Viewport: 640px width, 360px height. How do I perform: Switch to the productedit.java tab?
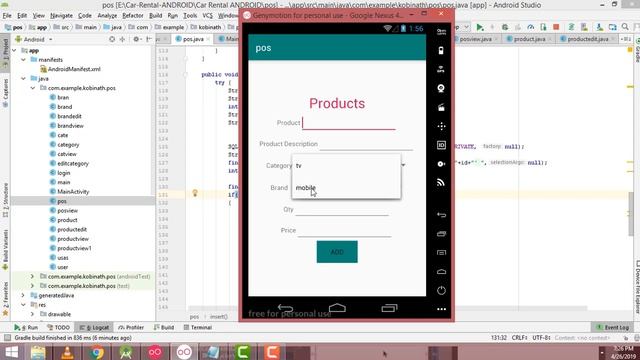(587, 39)
